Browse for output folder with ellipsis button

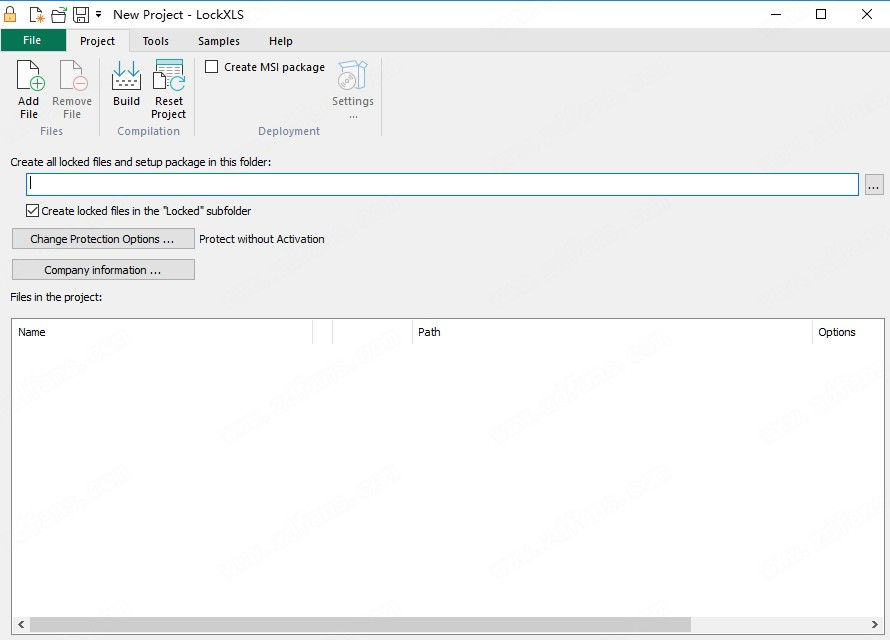874,185
